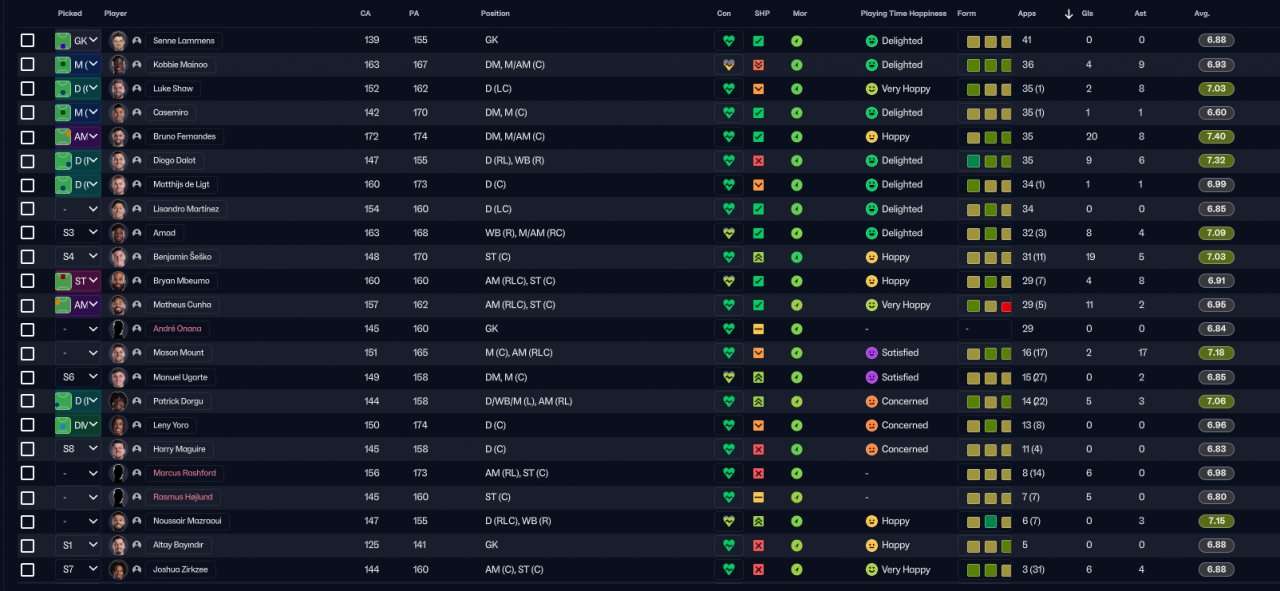Click Benjamin Šeško's double-chevron sharpness icon
The width and height of the screenshot is (1280, 591).
tap(758, 257)
